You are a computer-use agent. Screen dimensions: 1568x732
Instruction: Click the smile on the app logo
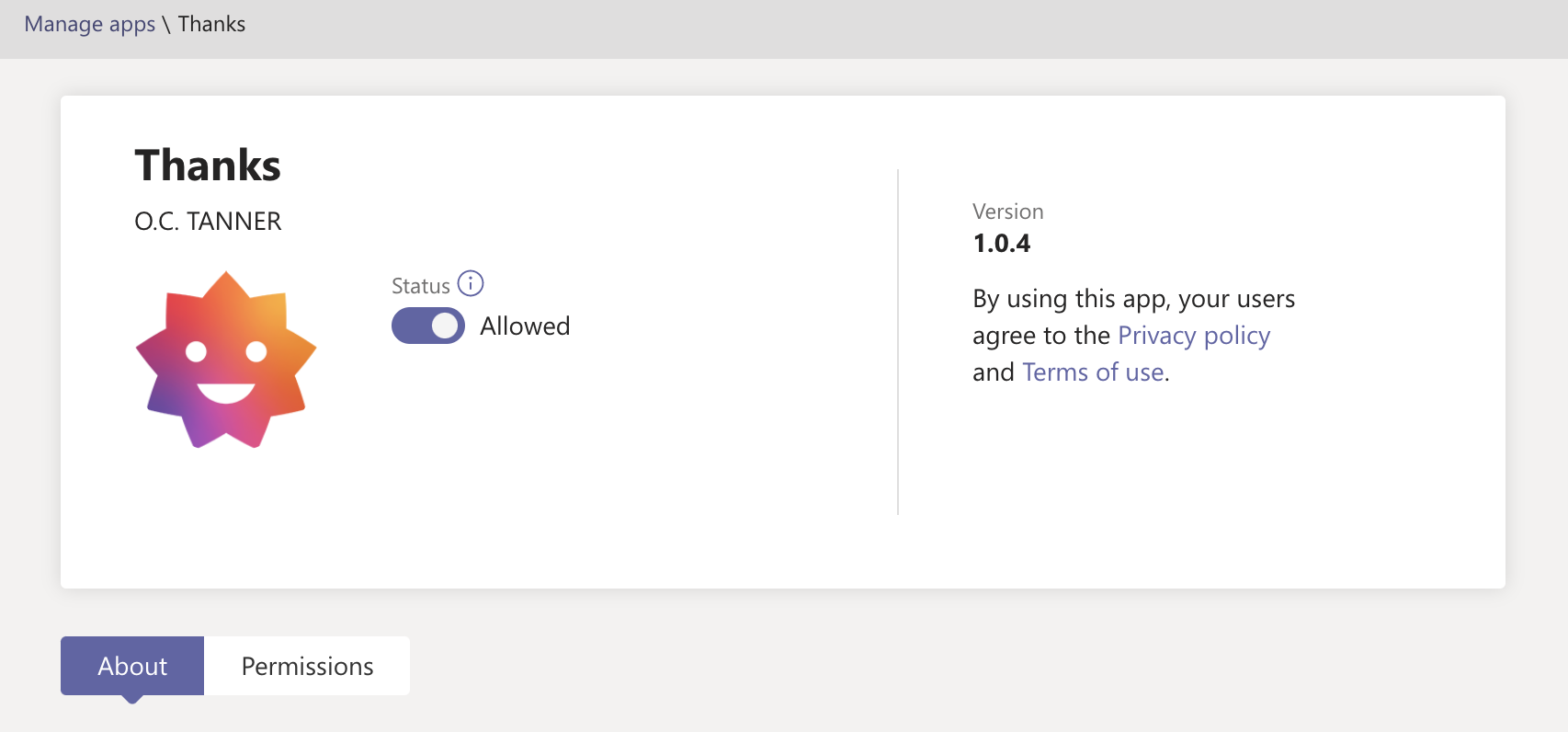(x=226, y=393)
